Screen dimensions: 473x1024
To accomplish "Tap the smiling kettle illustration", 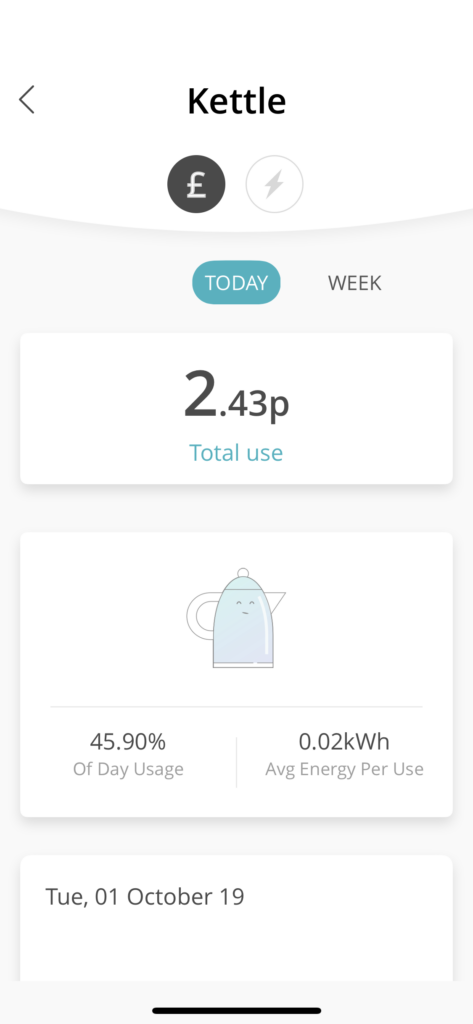I will pos(236,618).
